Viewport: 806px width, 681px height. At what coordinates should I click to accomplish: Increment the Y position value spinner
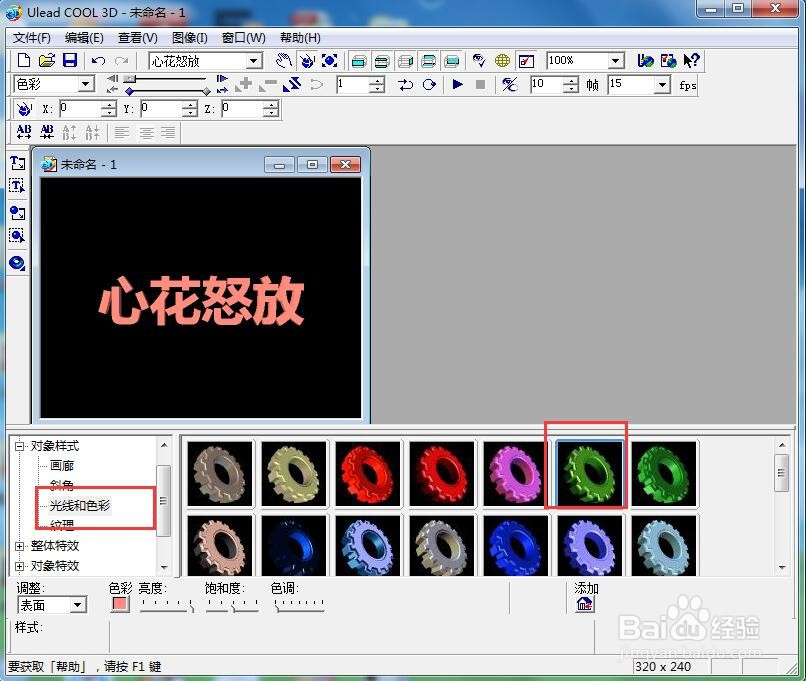click(190, 105)
